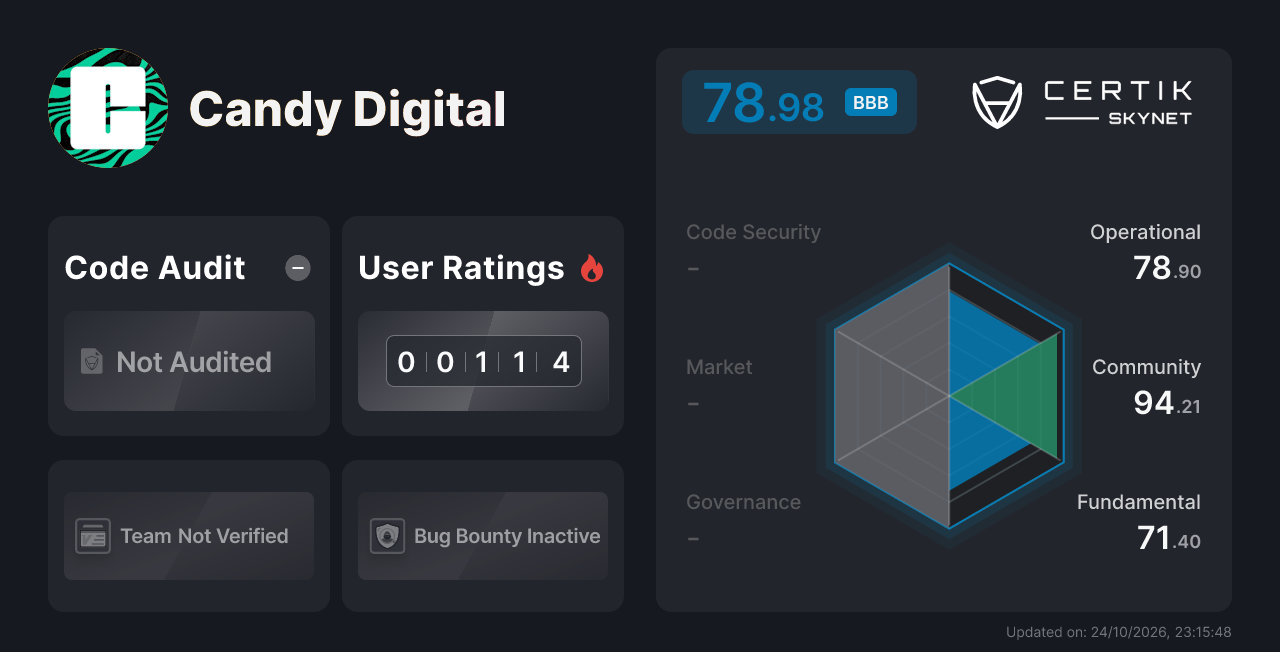This screenshot has width=1280, height=652.
Task: Click the 78.98 overall security score
Action: pyautogui.click(x=763, y=103)
